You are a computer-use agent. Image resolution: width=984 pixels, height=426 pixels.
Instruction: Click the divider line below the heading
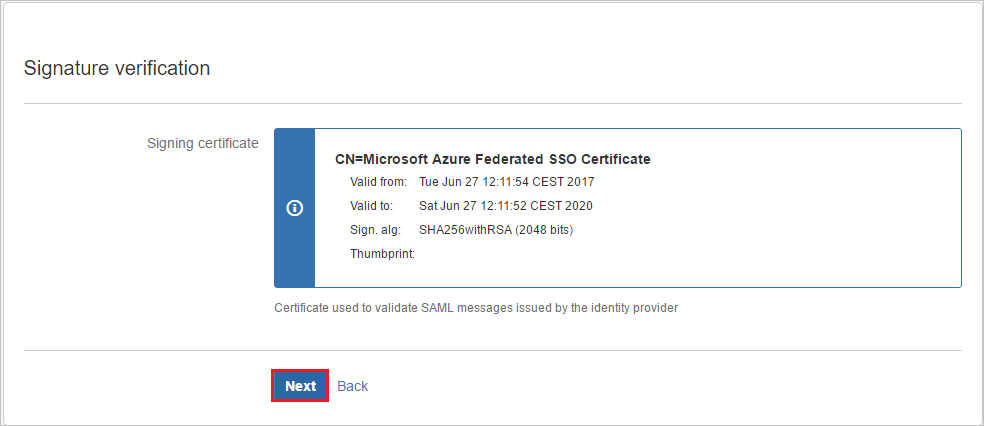coord(492,103)
